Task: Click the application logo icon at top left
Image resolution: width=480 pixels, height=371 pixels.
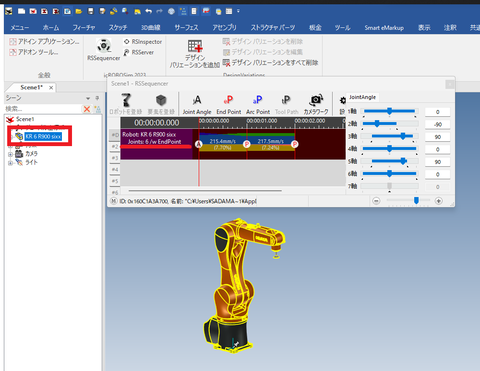Action: point(9,11)
